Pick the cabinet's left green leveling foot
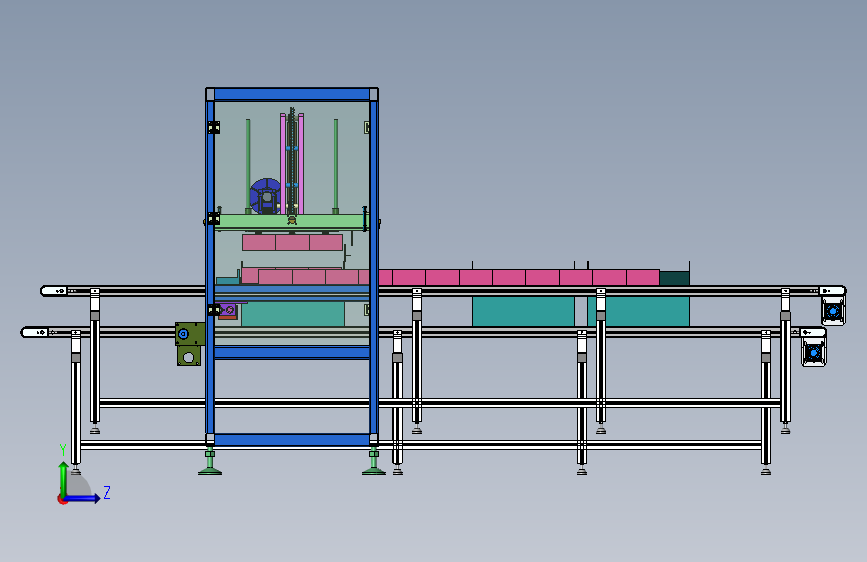Screen dimensions: 867x562 click(210, 464)
